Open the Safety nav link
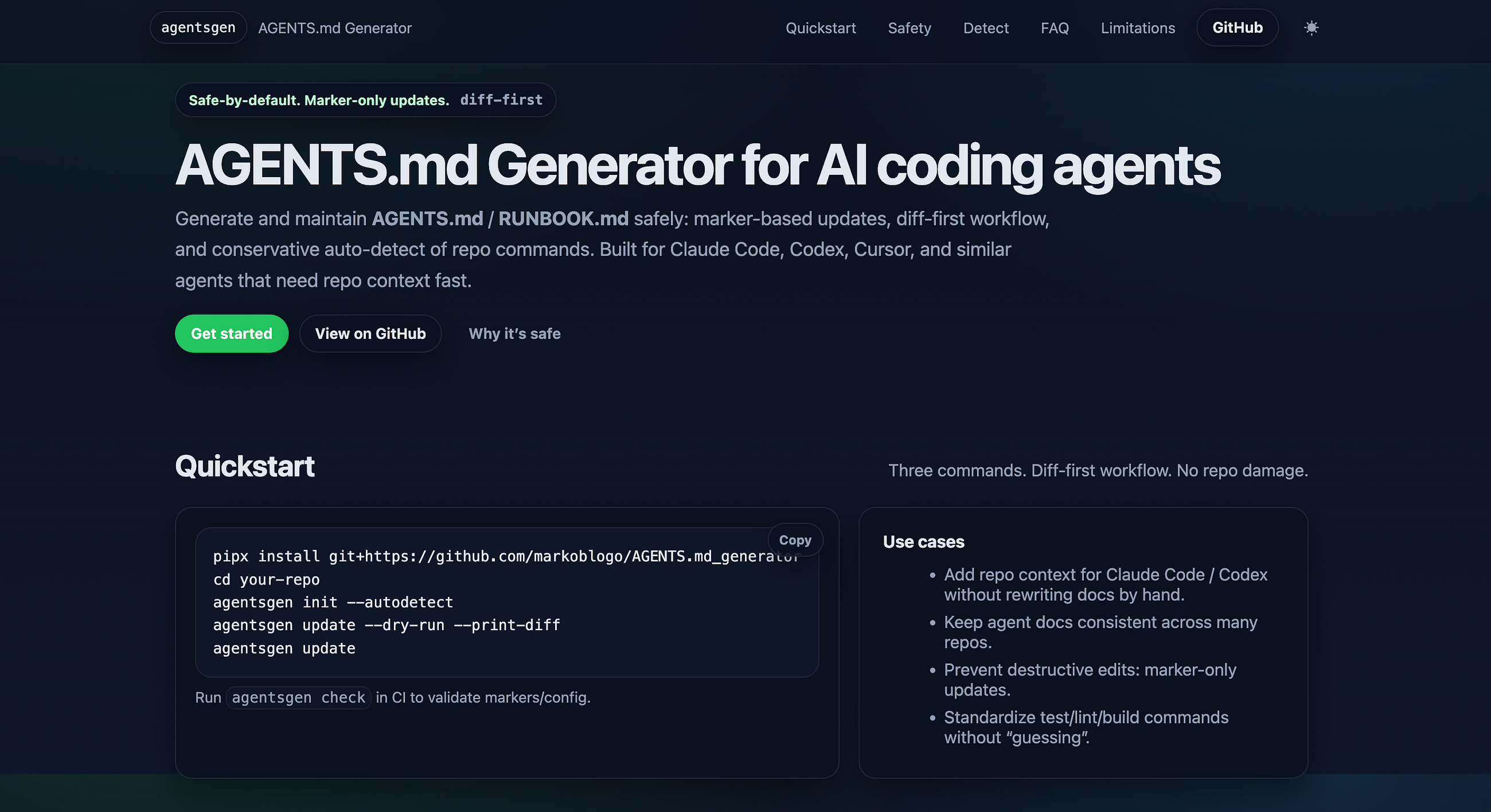The image size is (1491, 812). (910, 28)
